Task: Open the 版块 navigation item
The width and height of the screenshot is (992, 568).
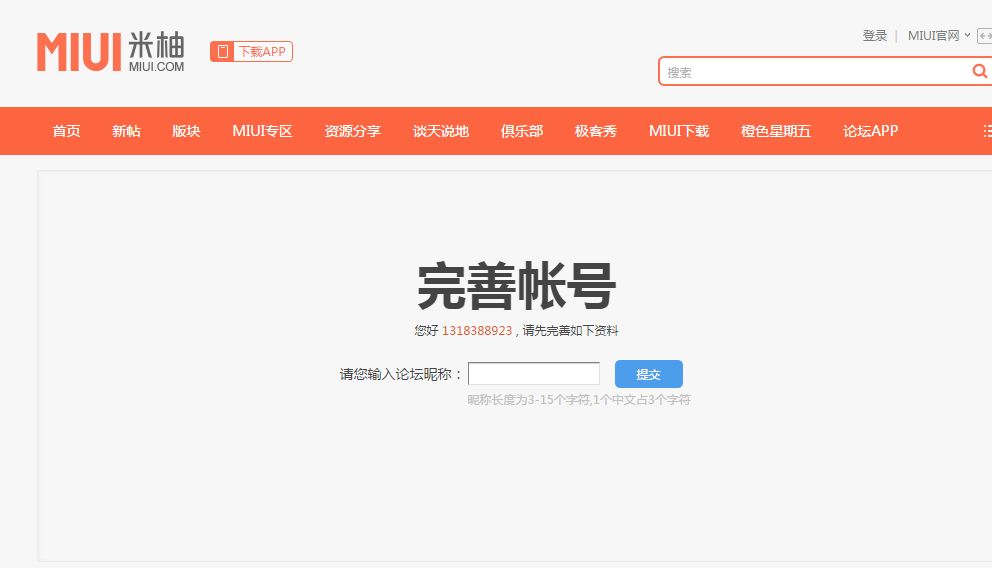Action: pos(186,131)
